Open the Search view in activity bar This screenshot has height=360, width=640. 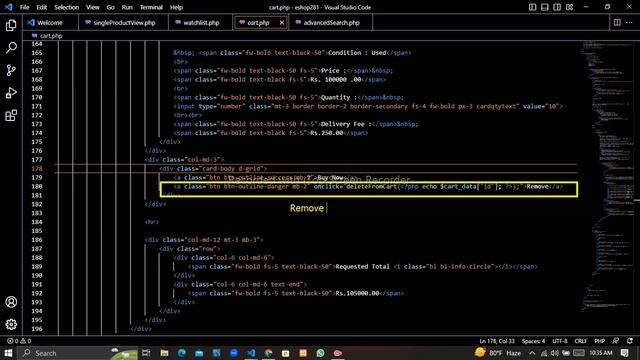click(x=11, y=48)
